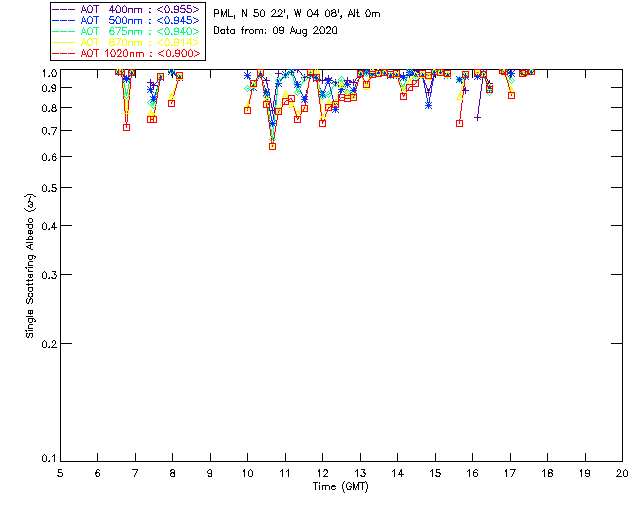Click the blue dashed line sample in legend
Viewport: 640px width, 512px height.
[64, 20]
